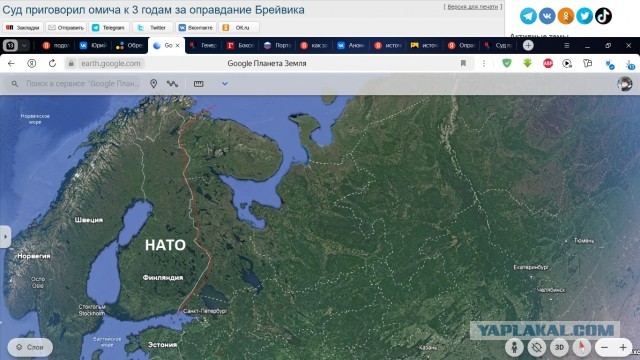Viewport: 640px width, 360px height.
Task: Click the earth.google.com address field
Action: pos(111,63)
